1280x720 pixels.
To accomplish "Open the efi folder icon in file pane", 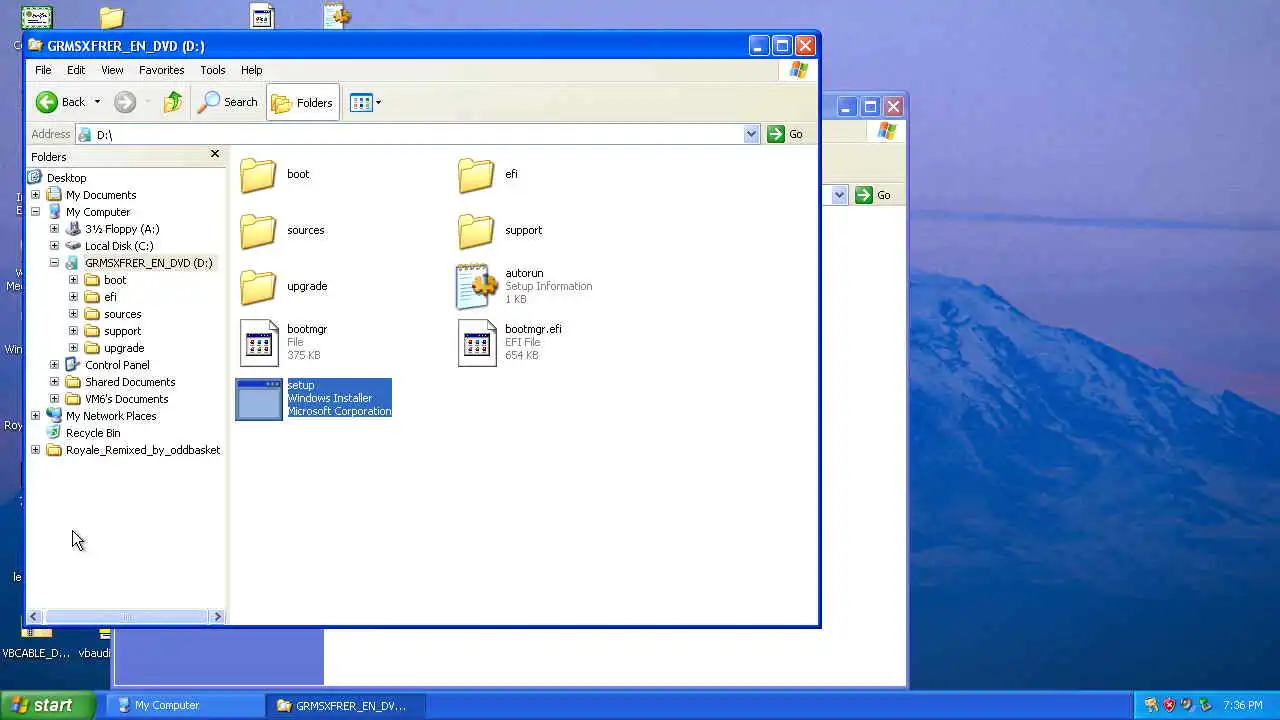I will pos(476,175).
